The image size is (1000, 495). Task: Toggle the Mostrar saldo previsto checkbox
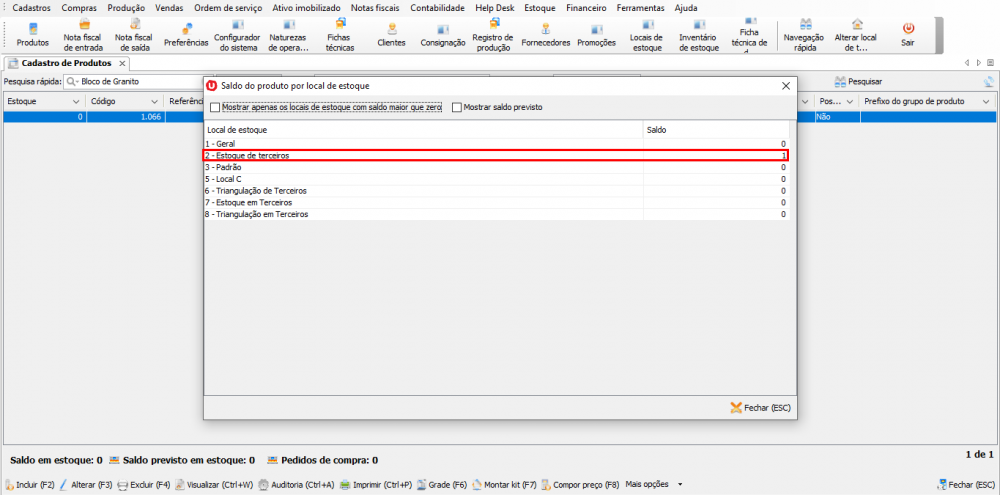pyautogui.click(x=457, y=107)
